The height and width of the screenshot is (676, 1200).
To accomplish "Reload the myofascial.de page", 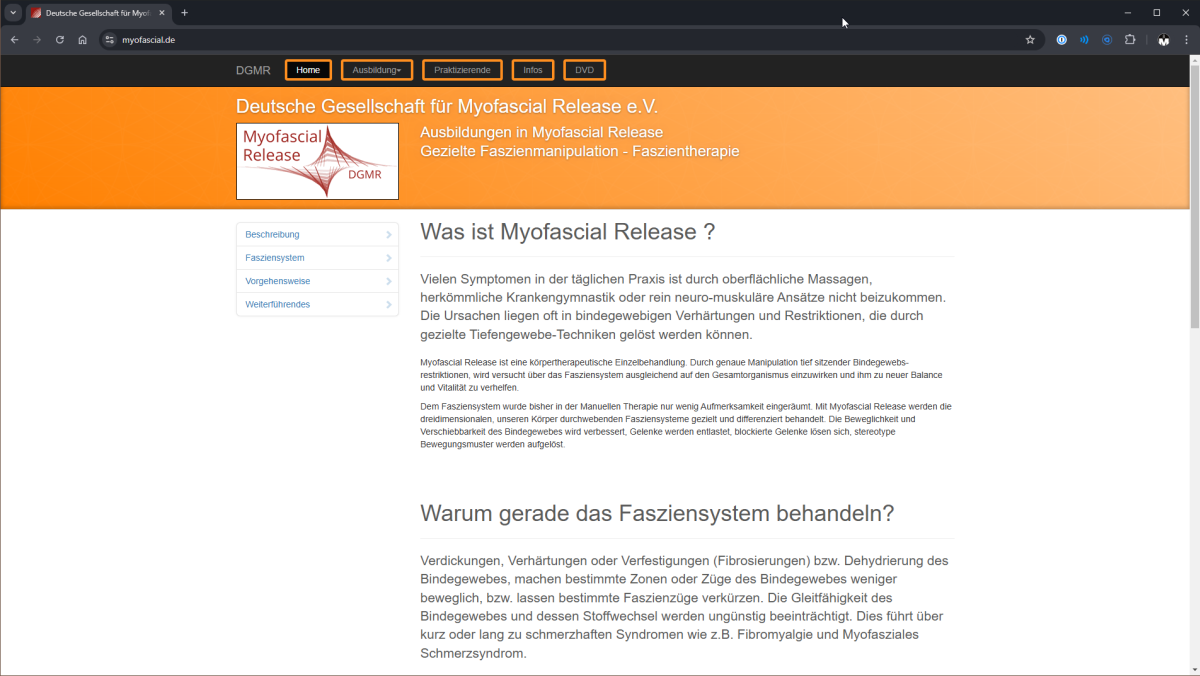I will (x=60, y=40).
